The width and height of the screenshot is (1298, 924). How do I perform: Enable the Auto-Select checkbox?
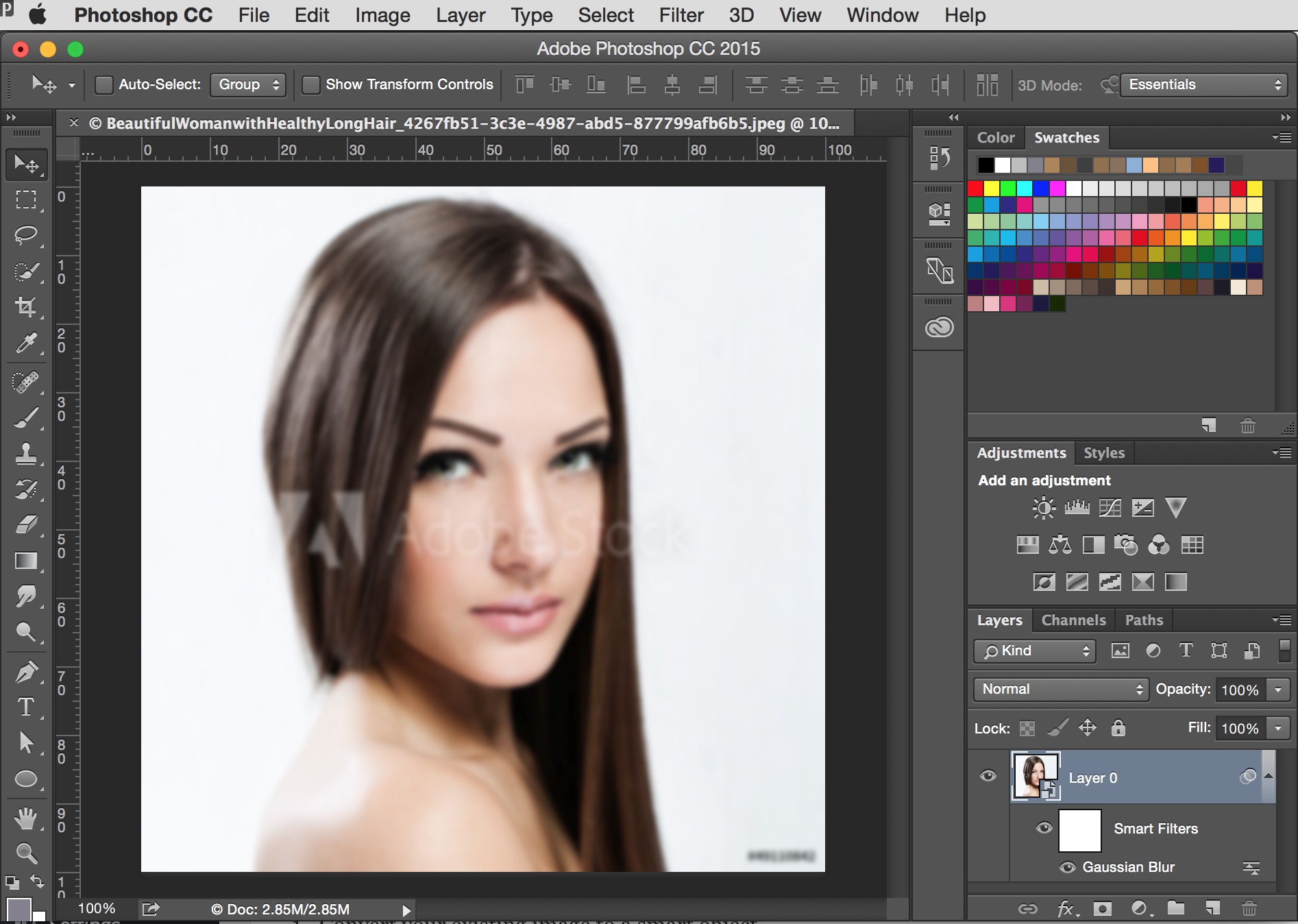[x=104, y=84]
